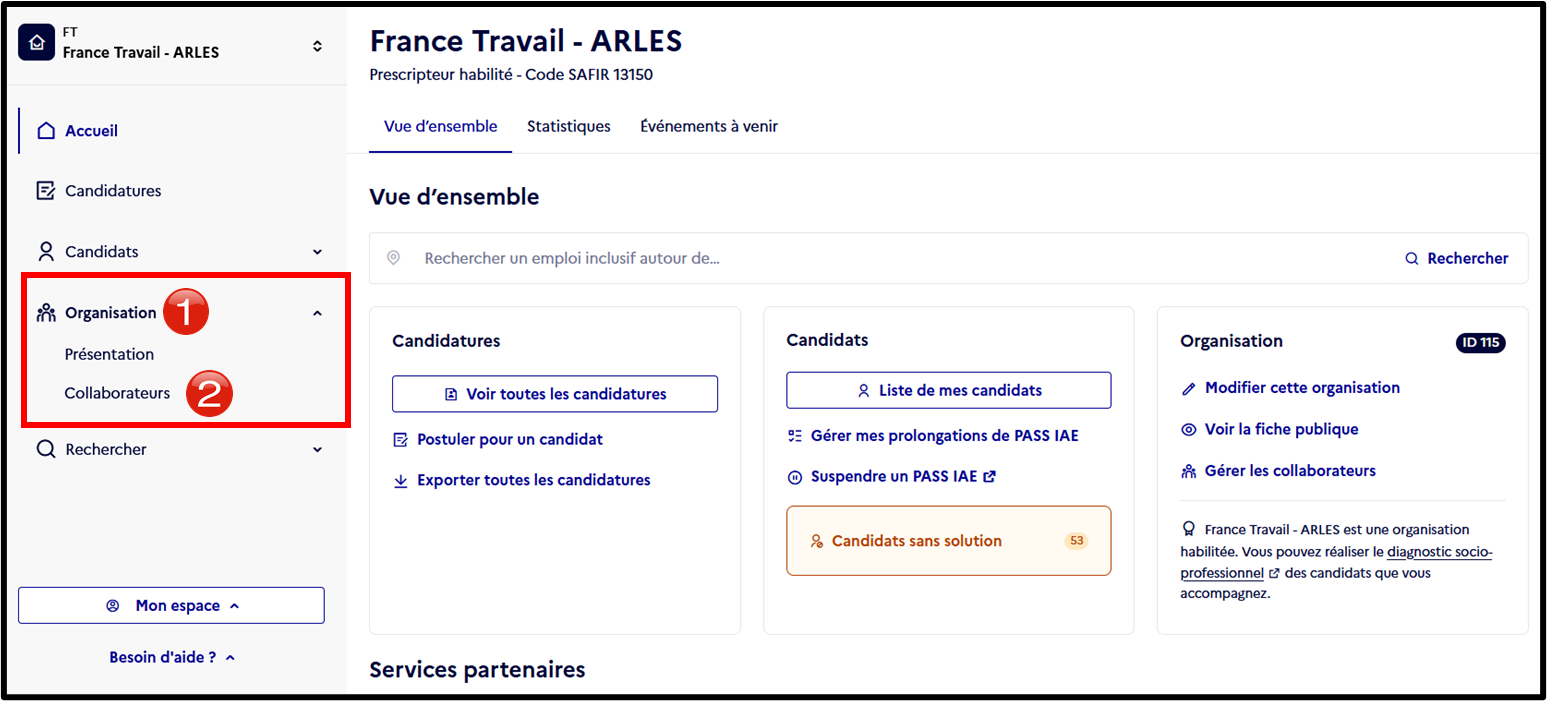The height and width of the screenshot is (701, 1547).
Task: Click the FT house logo icon
Action: pyautogui.click(x=37, y=44)
